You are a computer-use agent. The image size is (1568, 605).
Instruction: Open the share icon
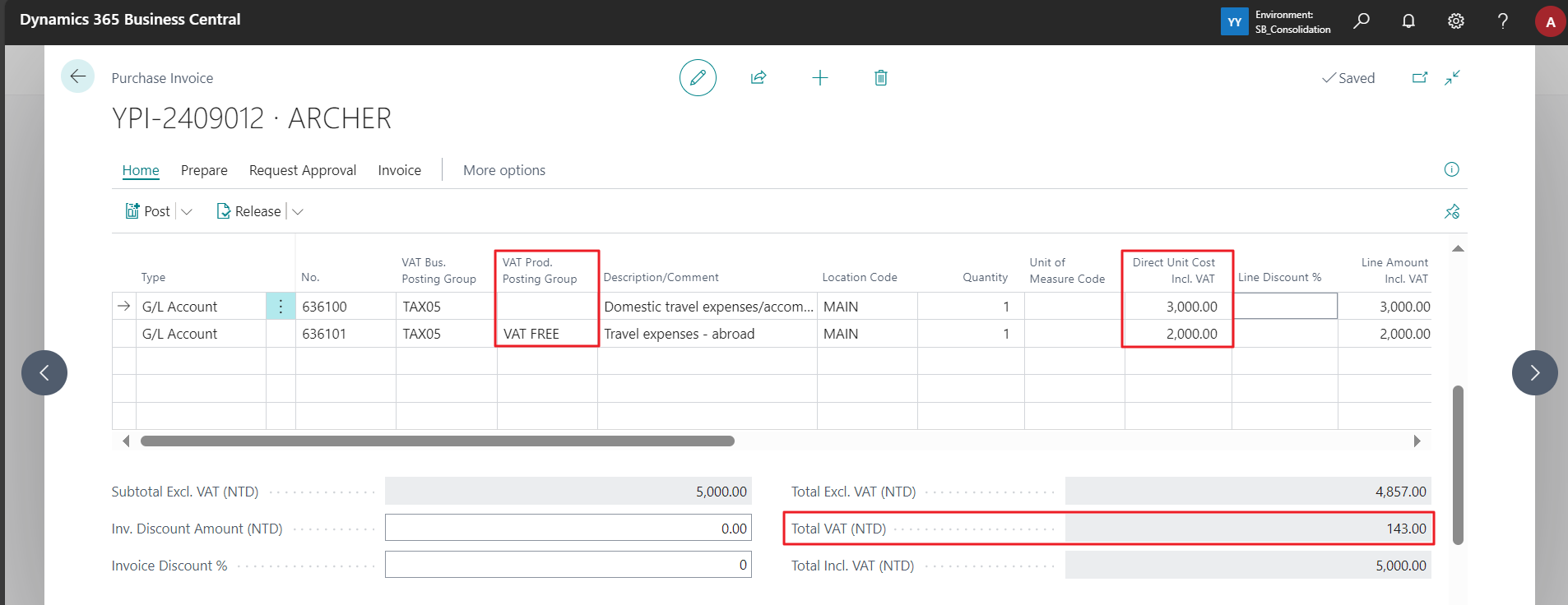(x=758, y=77)
